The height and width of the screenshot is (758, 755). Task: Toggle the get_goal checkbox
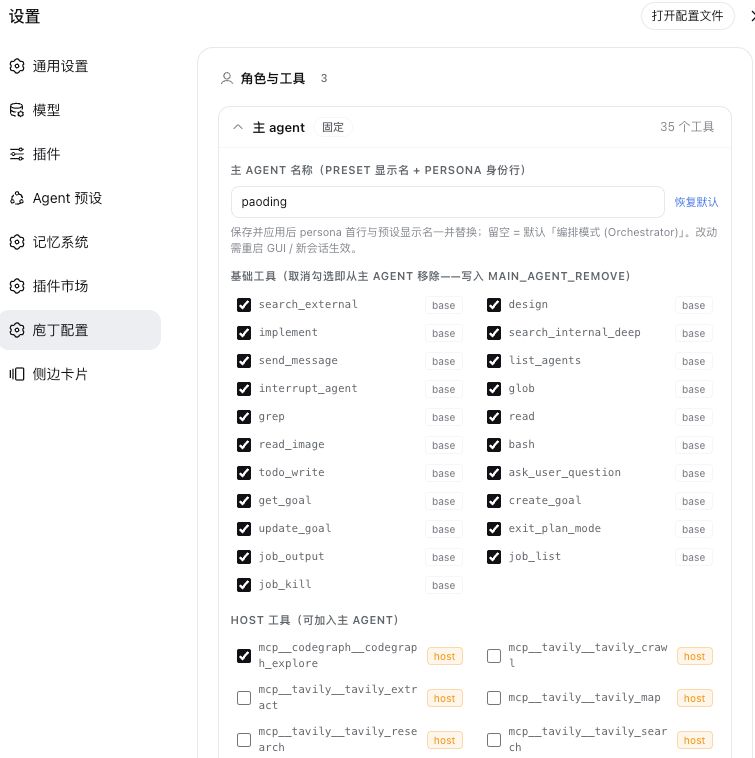(x=244, y=501)
